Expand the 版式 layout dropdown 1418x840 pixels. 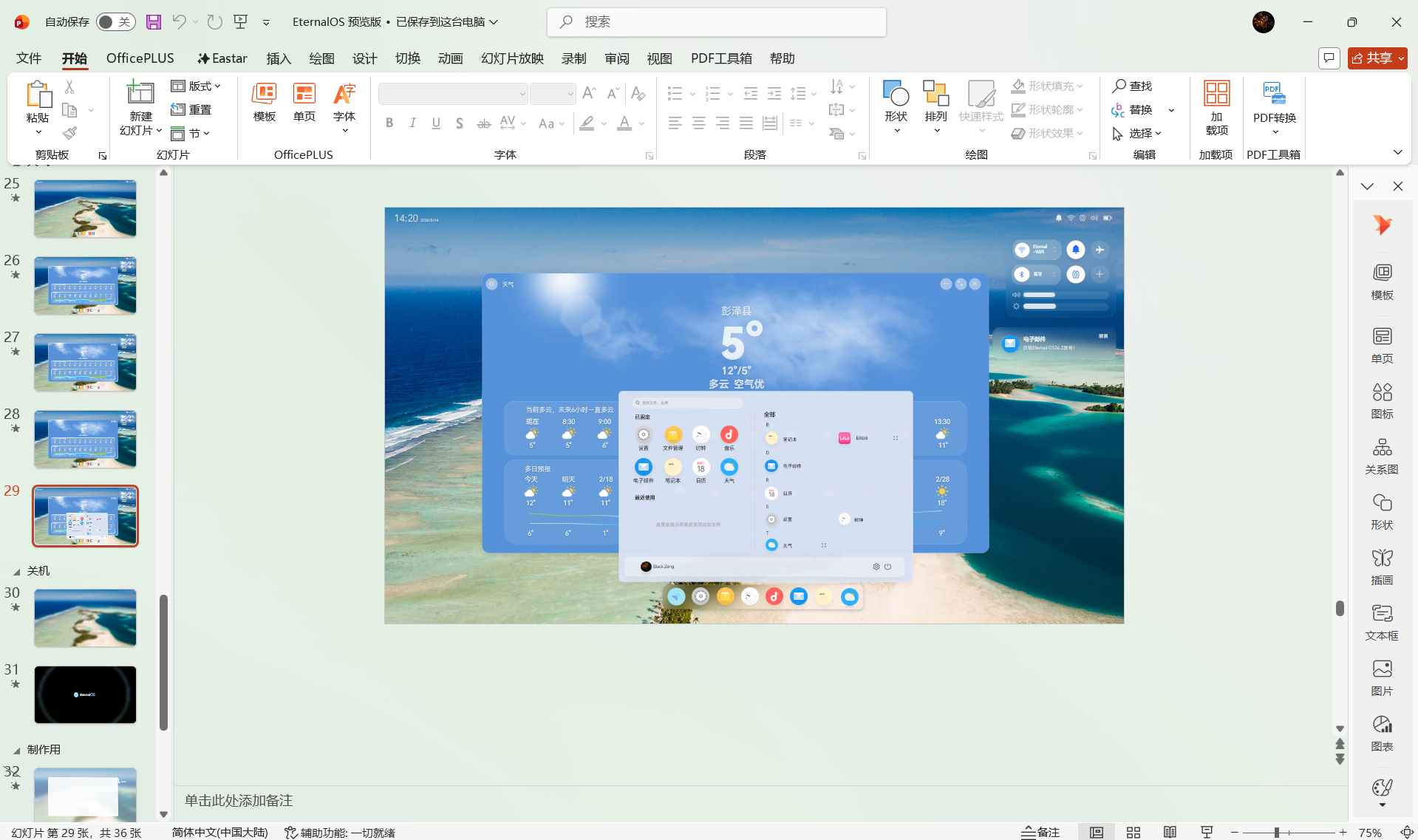[x=197, y=86]
